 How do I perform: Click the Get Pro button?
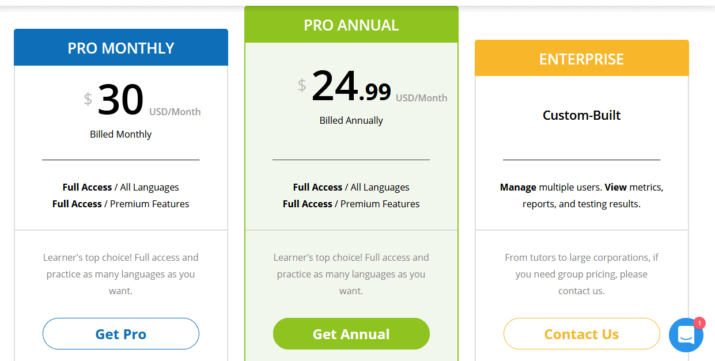click(x=121, y=334)
